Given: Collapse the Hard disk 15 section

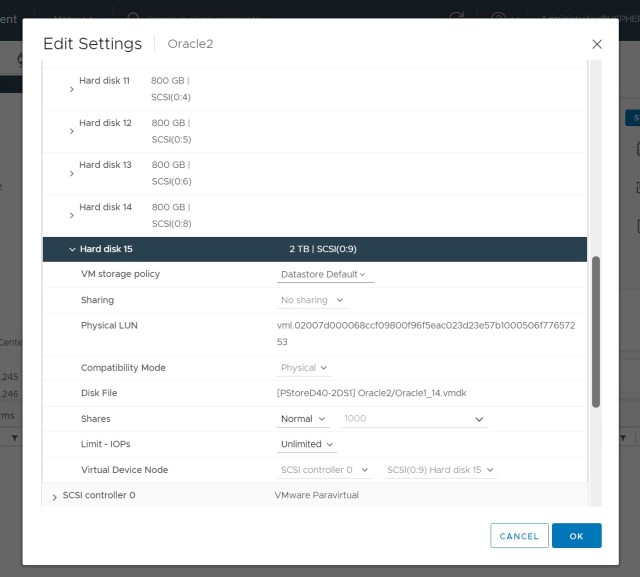Looking at the screenshot, I should click(x=72, y=249).
